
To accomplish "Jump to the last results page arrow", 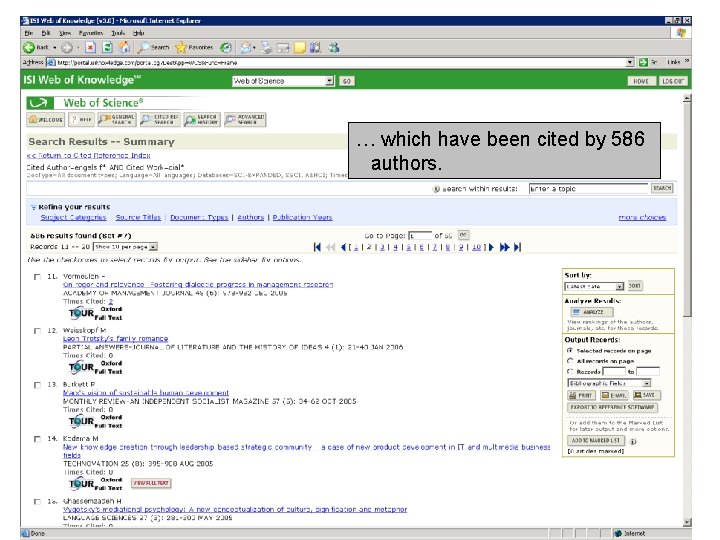I will click(x=518, y=247).
